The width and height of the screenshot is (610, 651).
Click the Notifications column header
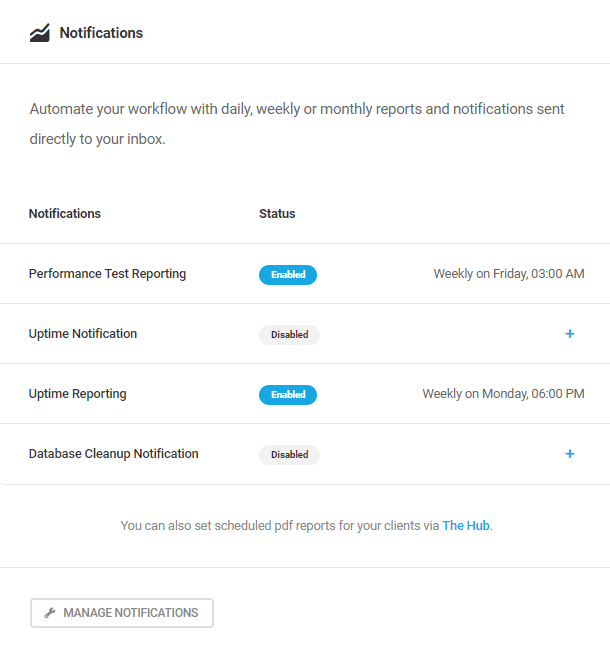65,214
